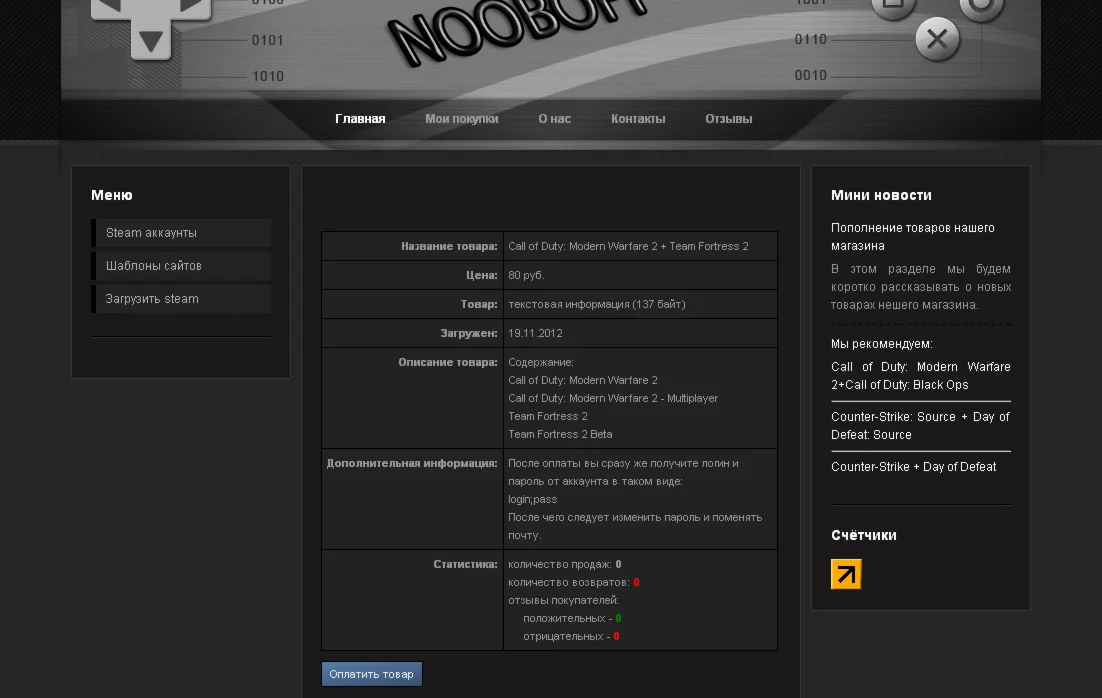Select Шаблоны сайтов in the menu

[181, 266]
